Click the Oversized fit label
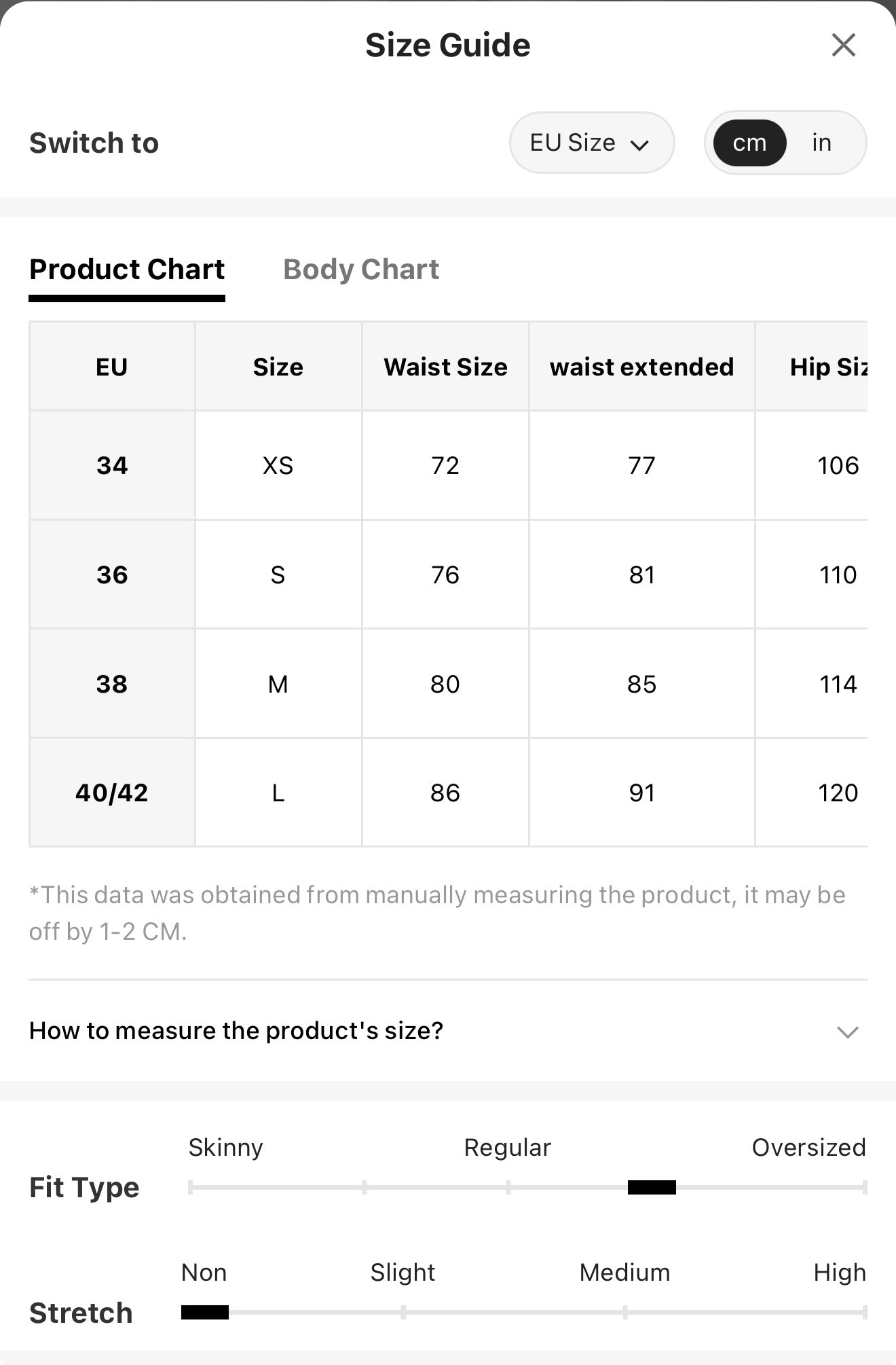896x1365 pixels. click(808, 1147)
